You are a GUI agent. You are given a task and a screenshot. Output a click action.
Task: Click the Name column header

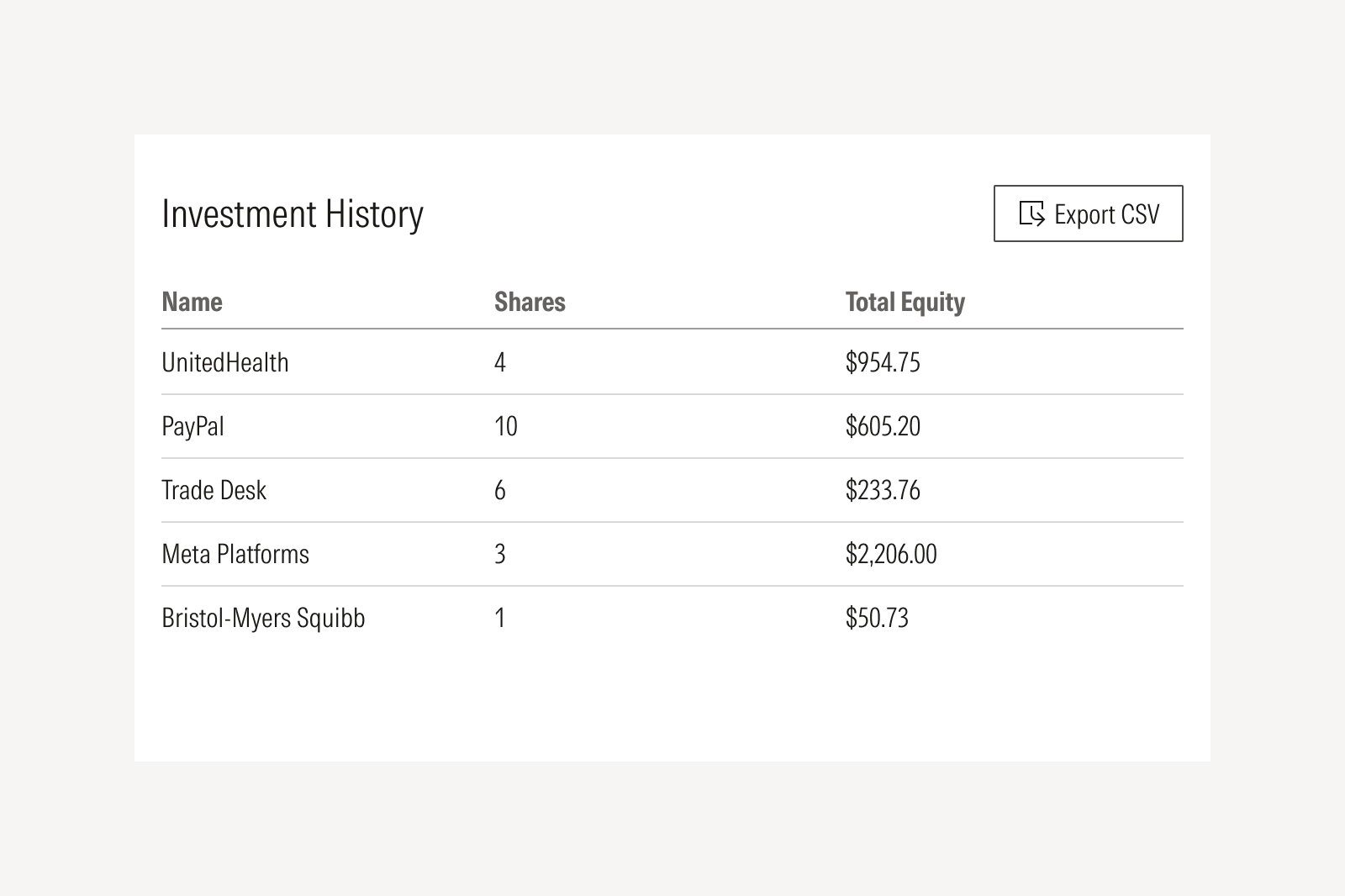[192, 302]
